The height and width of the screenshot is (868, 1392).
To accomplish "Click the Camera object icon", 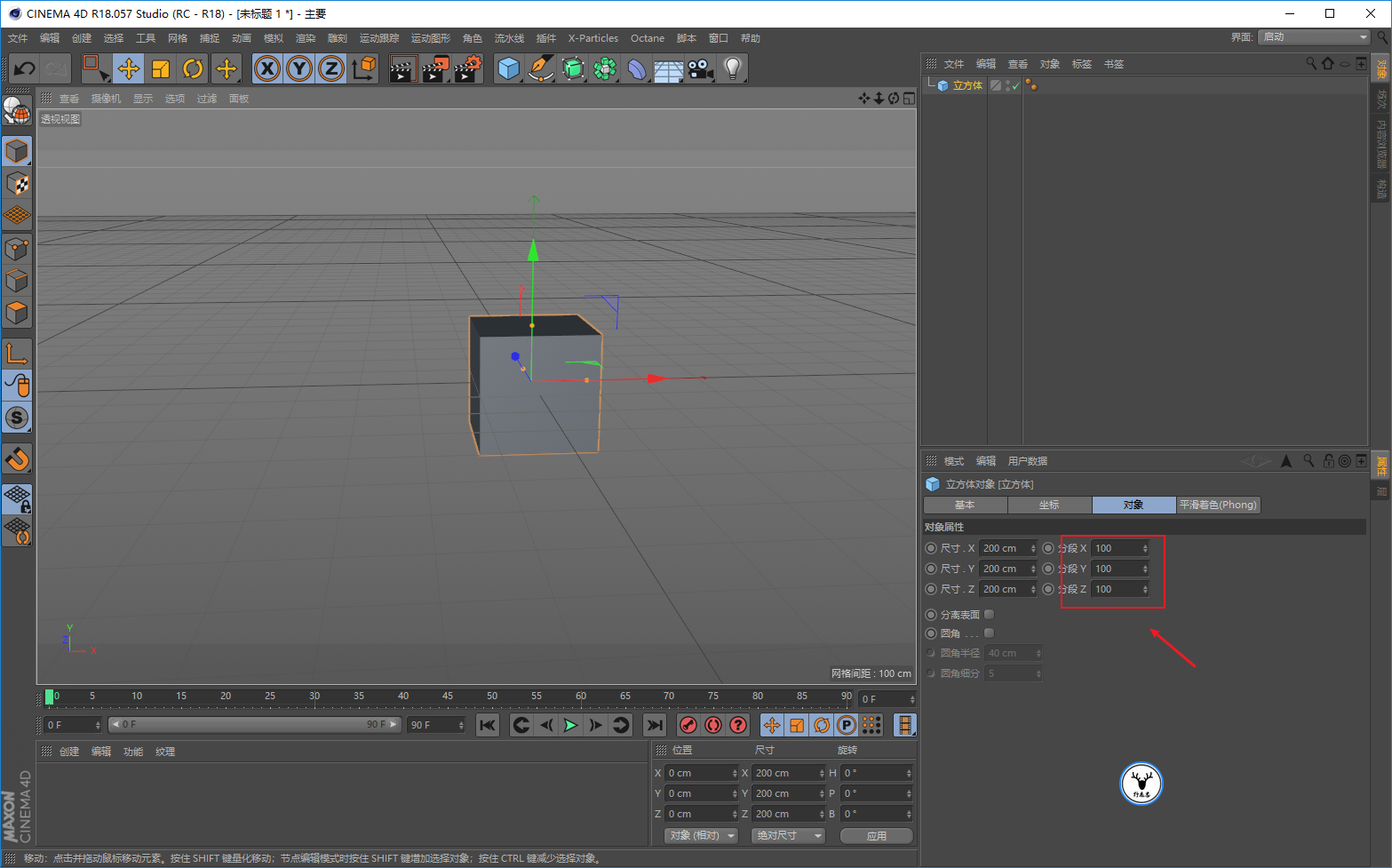I will click(701, 68).
